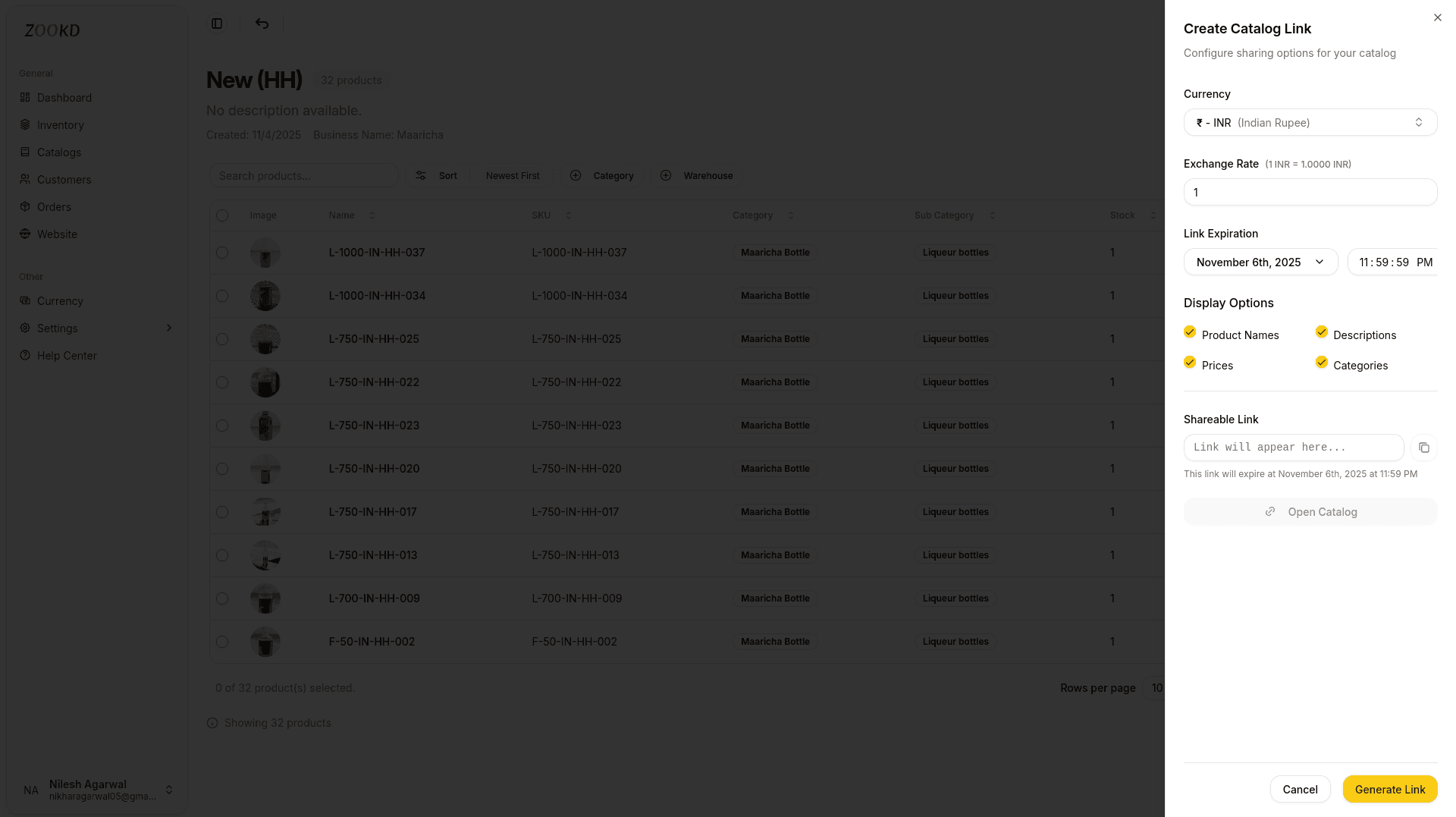Open the Website section
1456x817 pixels.
[57, 234]
